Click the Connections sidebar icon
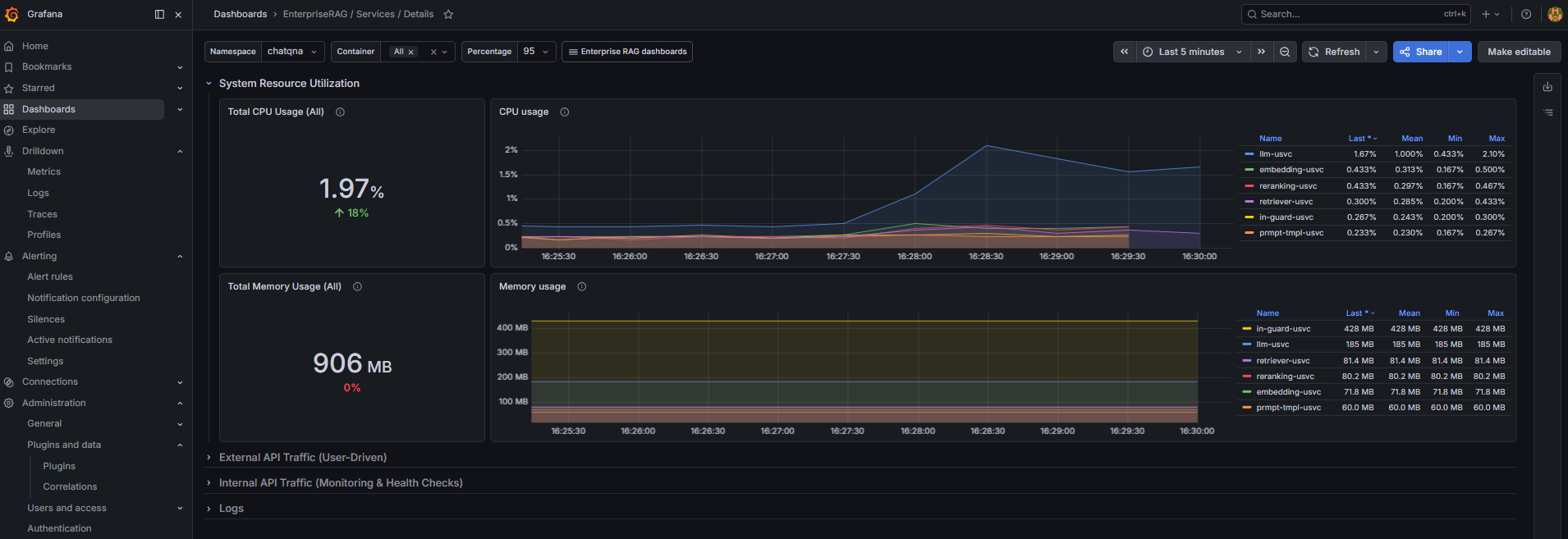 [x=9, y=381]
